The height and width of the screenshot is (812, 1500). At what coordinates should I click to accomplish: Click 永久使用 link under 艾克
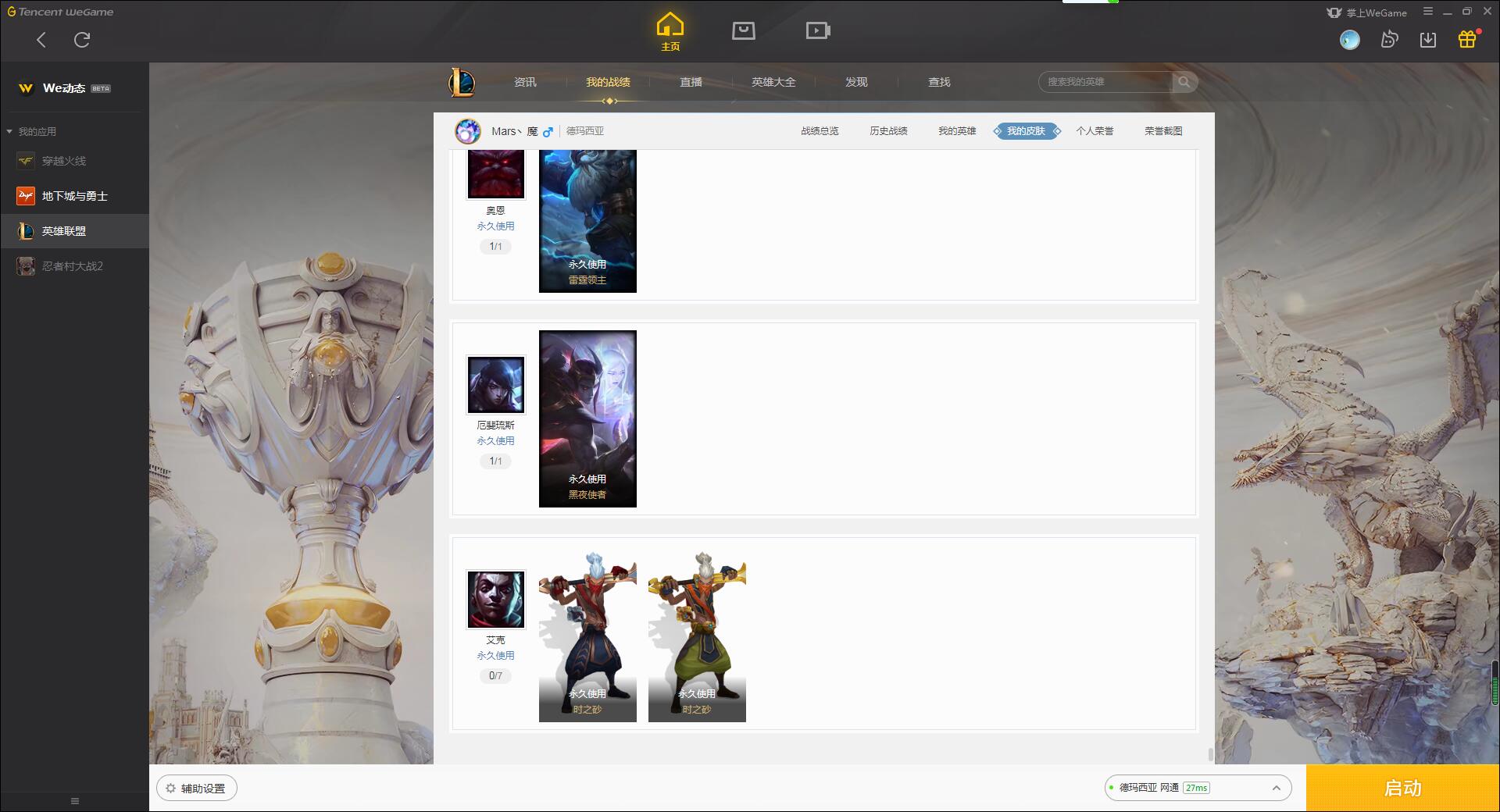tap(496, 656)
